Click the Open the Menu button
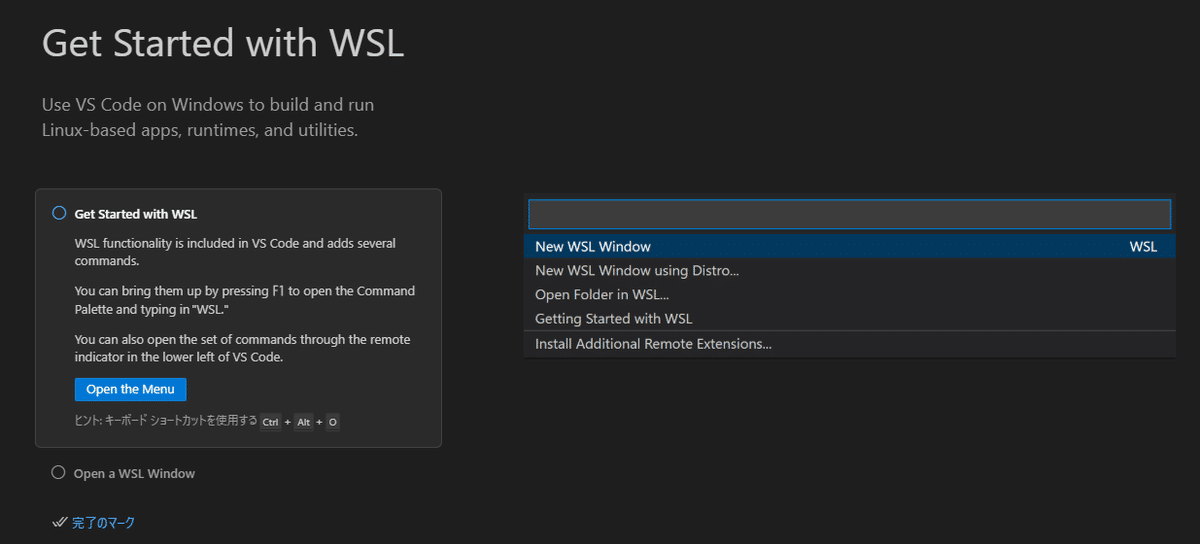Screen dimensions: 1200x544 click(130, 389)
